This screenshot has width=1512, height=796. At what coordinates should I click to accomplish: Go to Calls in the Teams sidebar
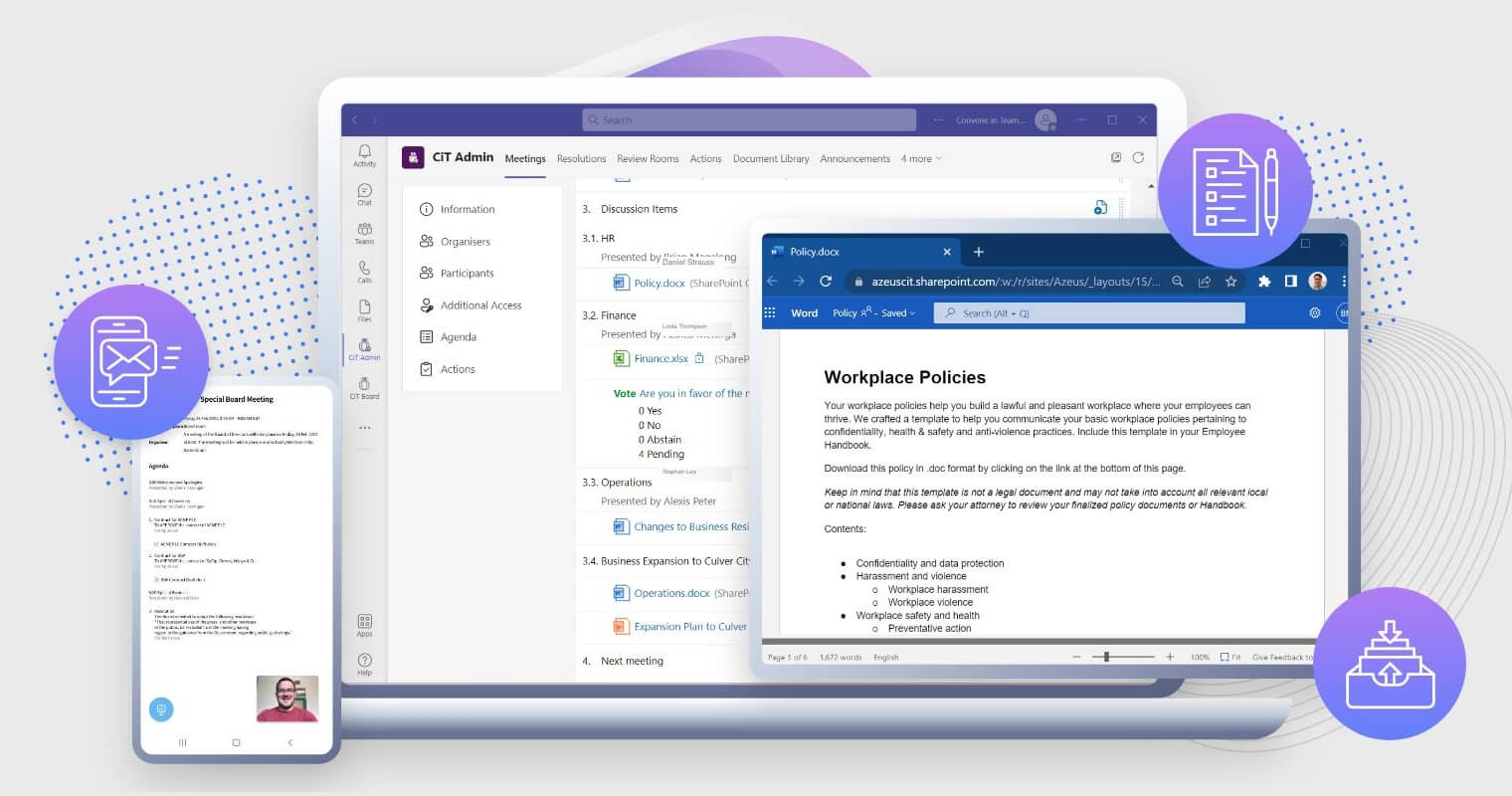364,271
